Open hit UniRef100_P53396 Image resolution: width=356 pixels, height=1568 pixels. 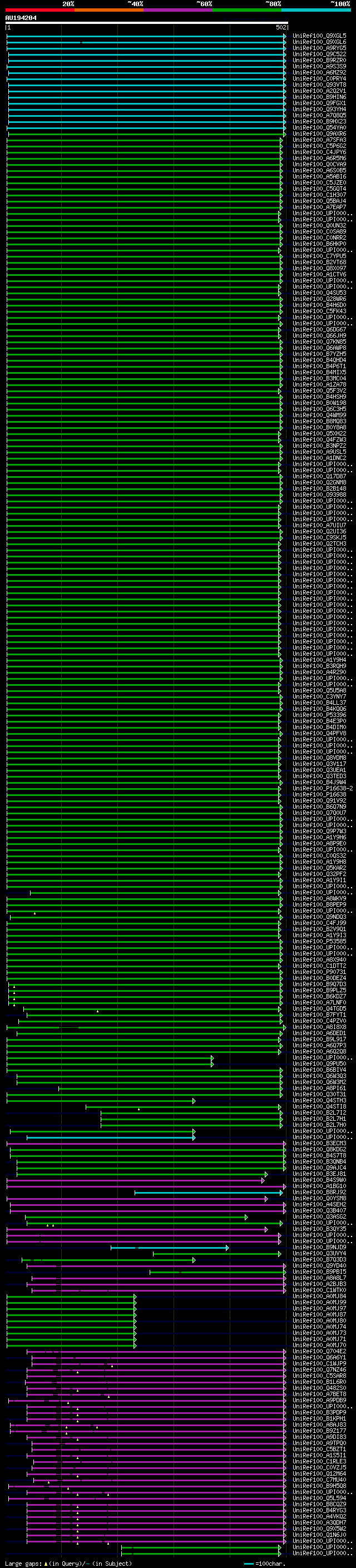pyautogui.click(x=319, y=715)
